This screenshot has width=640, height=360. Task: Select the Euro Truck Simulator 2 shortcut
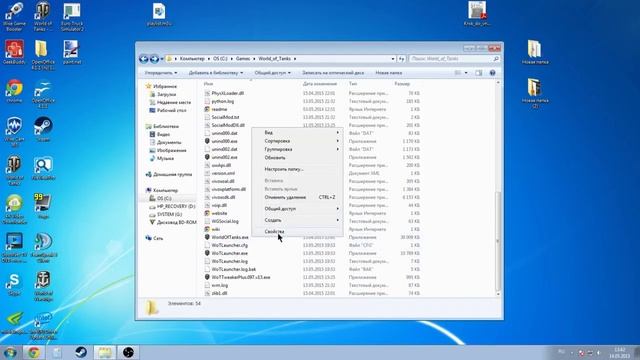click(72, 16)
